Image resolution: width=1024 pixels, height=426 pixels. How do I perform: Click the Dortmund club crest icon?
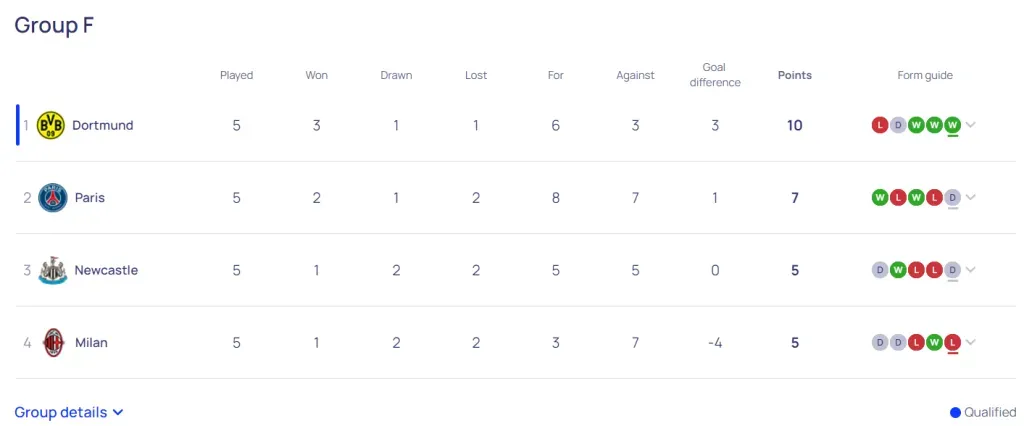point(50,125)
